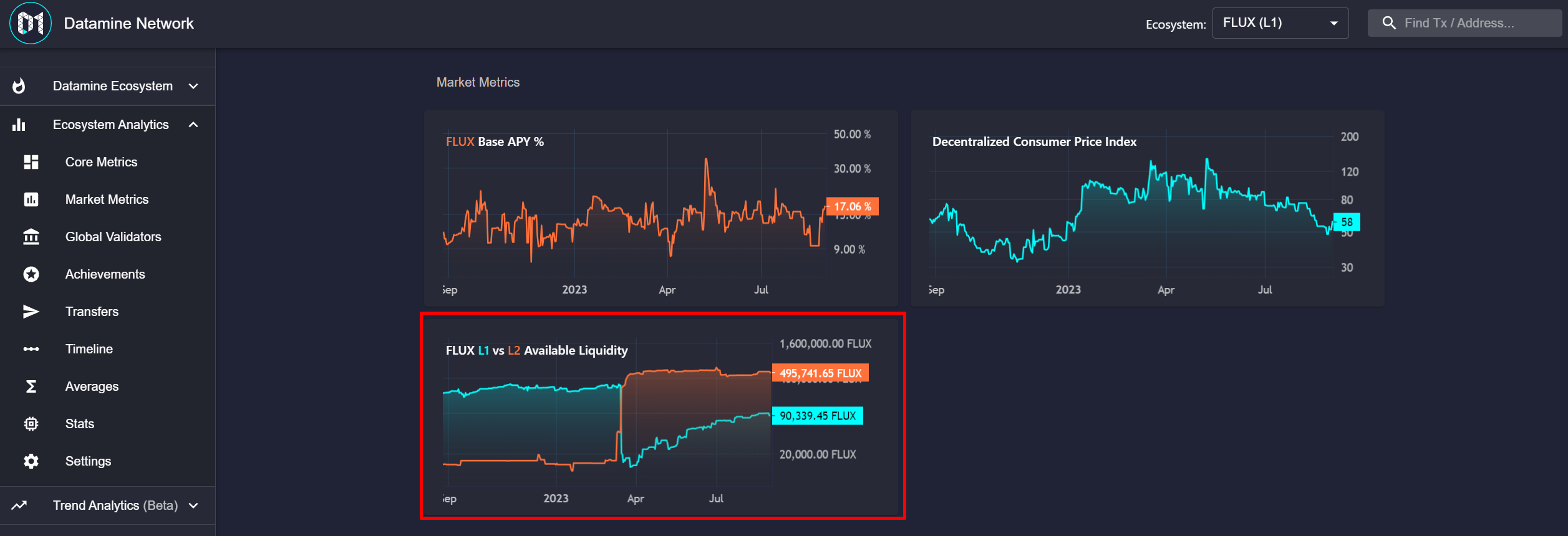1568x536 pixels.
Task: Click the FLUX L1 vs L2 Available Liquidity title
Action: (536, 350)
